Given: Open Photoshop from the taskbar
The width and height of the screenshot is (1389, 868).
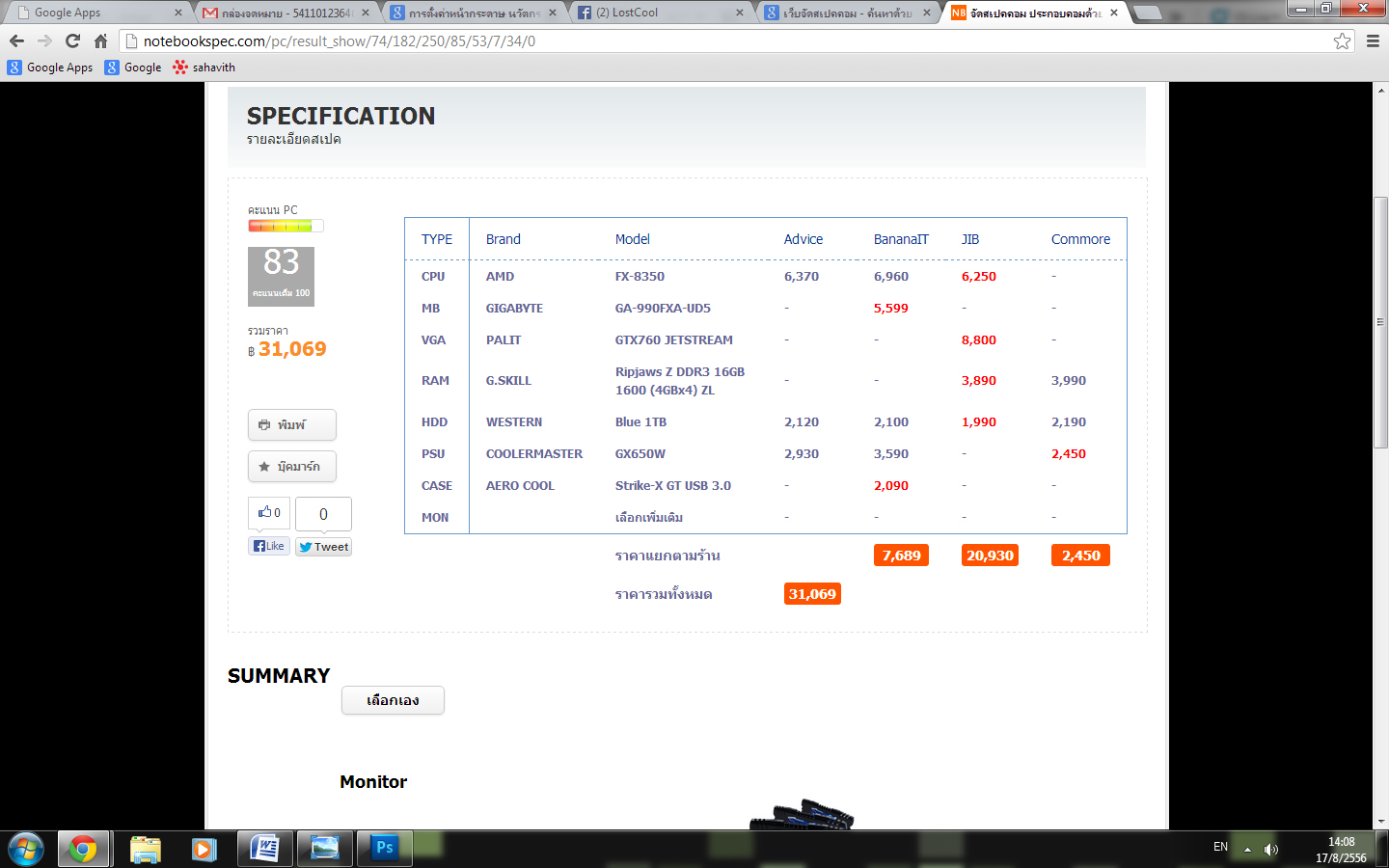Looking at the screenshot, I should coord(385,850).
